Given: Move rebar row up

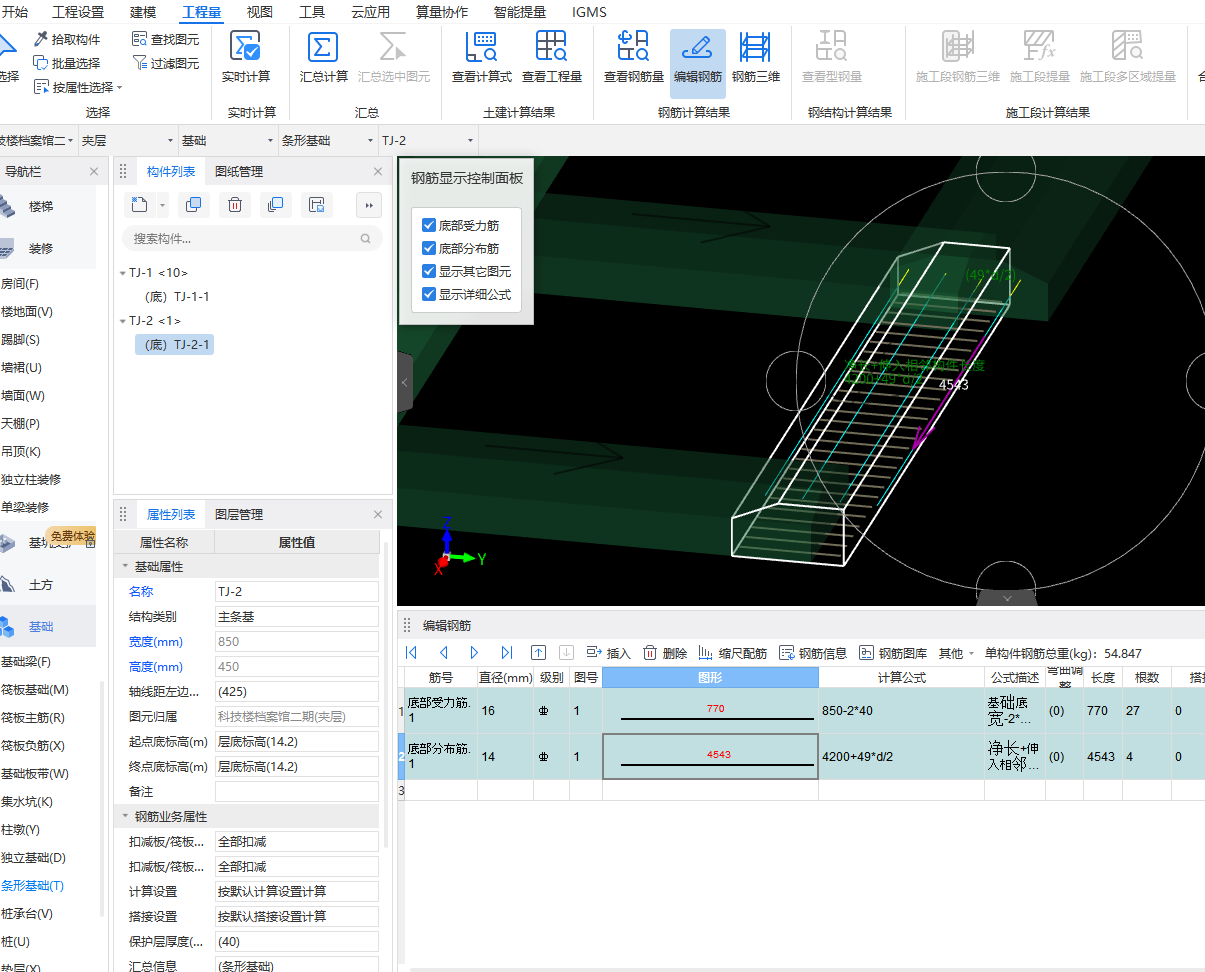Looking at the screenshot, I should (538, 653).
